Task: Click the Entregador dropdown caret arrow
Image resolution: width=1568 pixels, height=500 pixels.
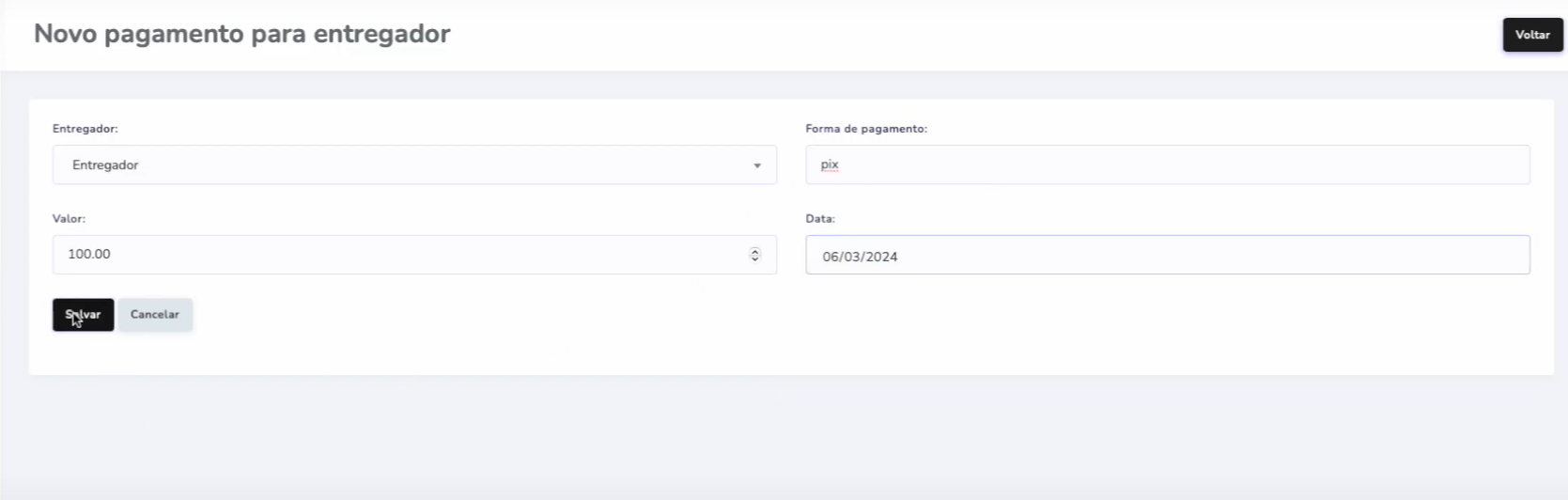Action: (757, 165)
